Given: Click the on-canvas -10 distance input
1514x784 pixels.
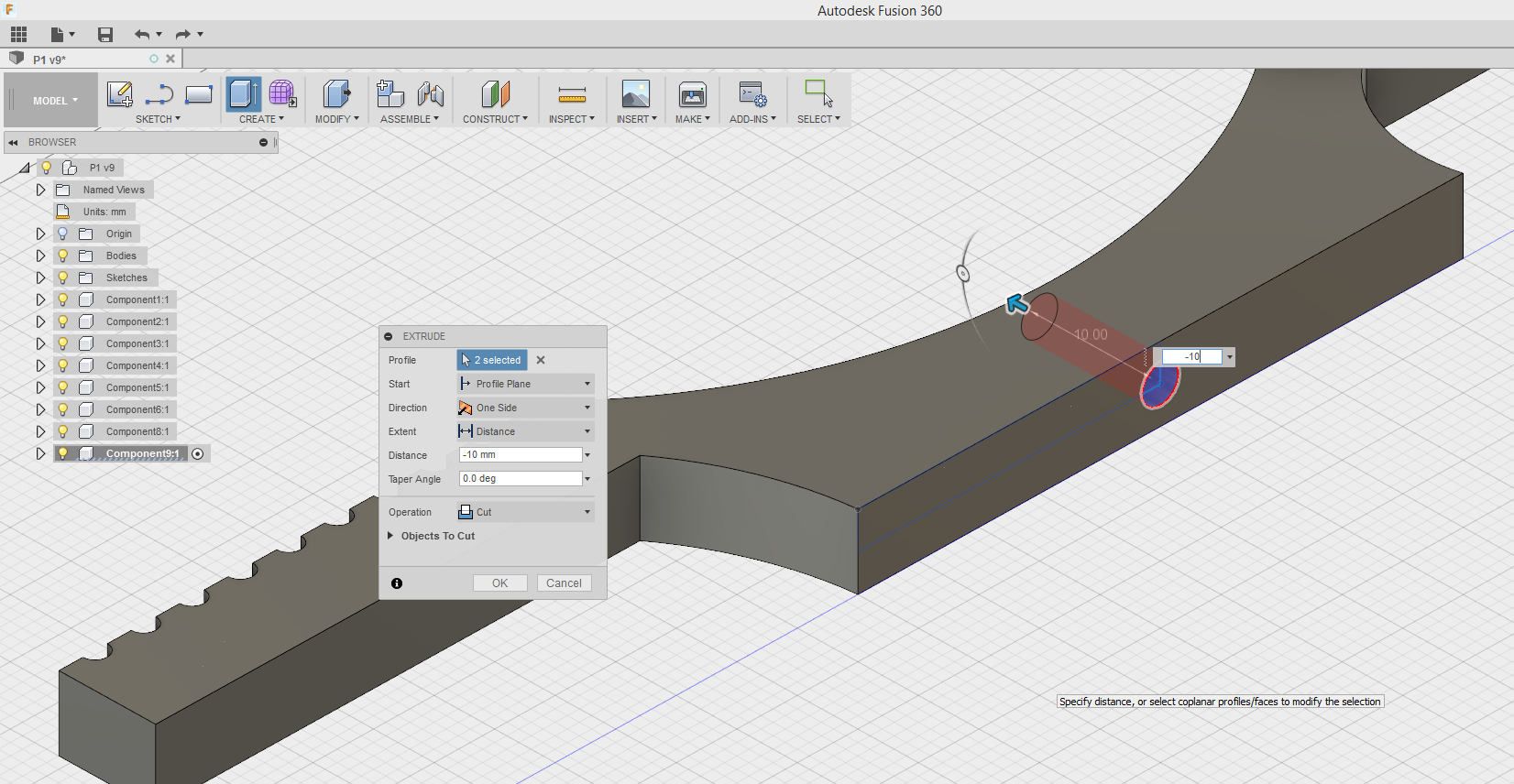Looking at the screenshot, I should [1192, 356].
